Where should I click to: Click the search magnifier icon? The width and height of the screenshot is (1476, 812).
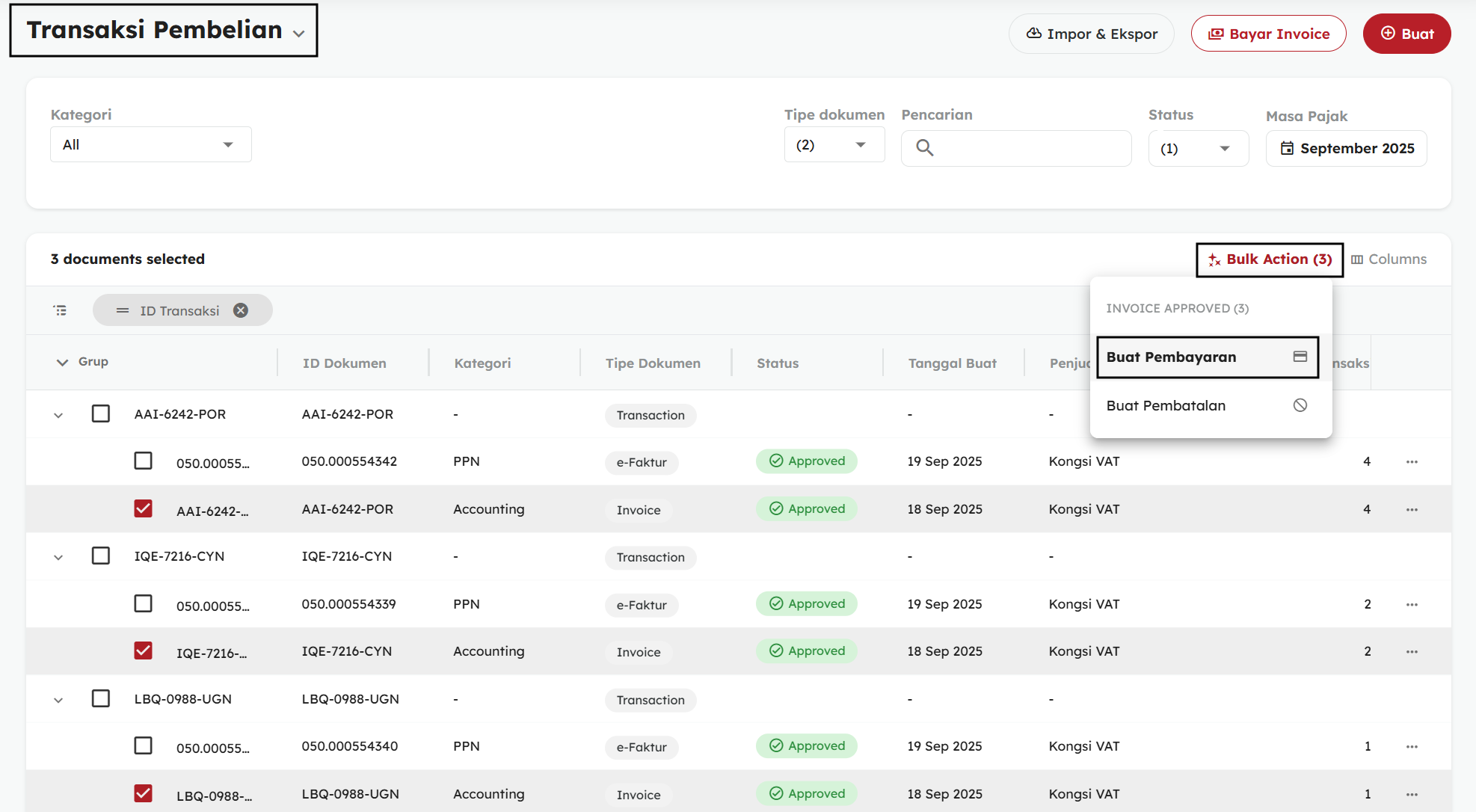tap(925, 148)
